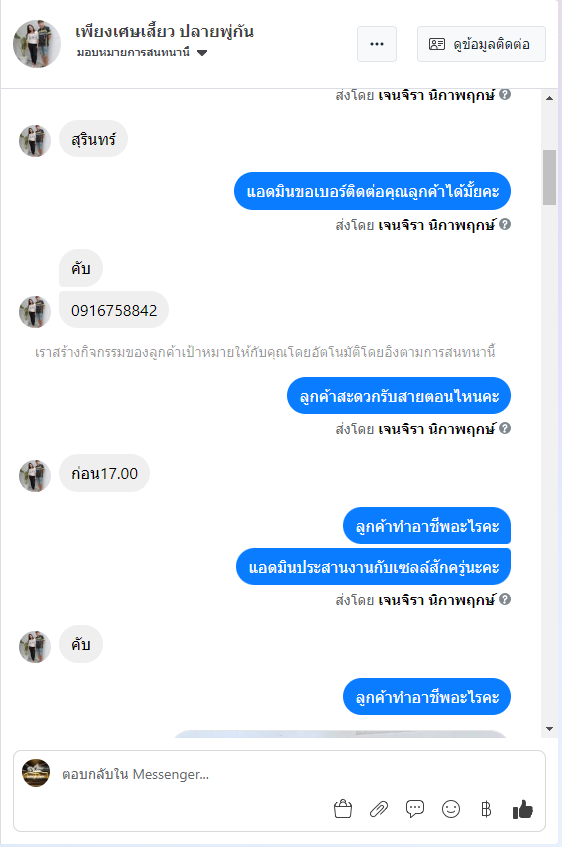Click the page avatar in reply box
Image resolution: width=562 pixels, height=847 pixels.
(x=36, y=773)
